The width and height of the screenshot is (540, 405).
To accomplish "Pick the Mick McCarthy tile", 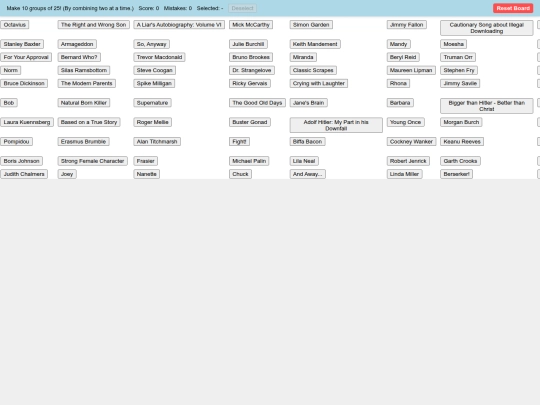I will tap(251, 25).
